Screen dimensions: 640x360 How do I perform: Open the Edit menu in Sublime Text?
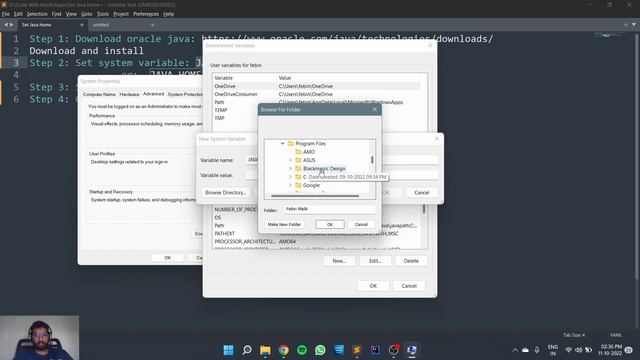tap(18, 14)
